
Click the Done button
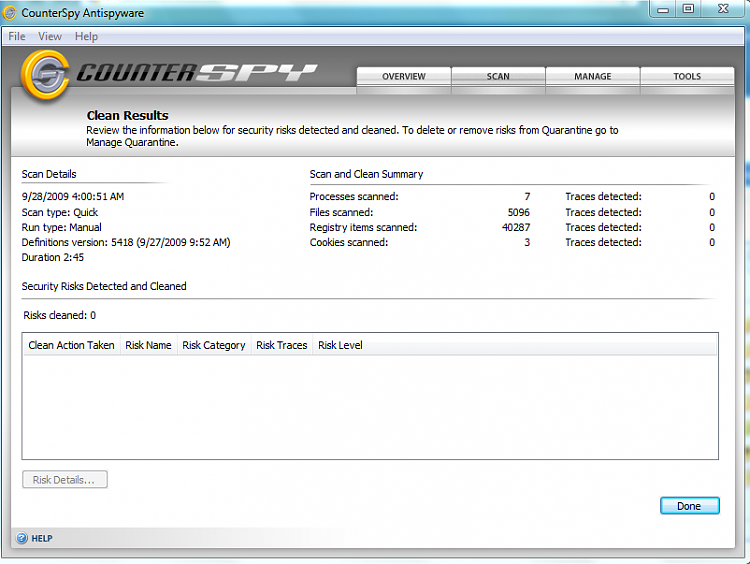(x=689, y=506)
